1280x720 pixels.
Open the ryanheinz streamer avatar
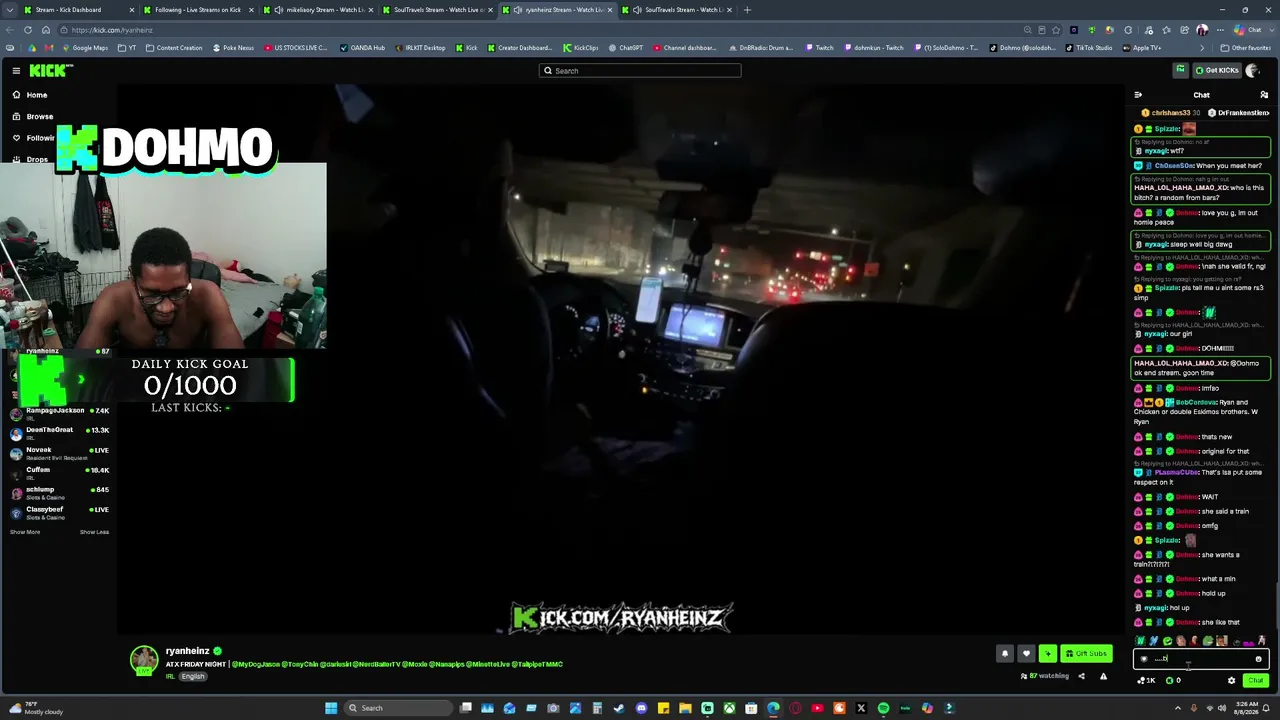coord(144,659)
